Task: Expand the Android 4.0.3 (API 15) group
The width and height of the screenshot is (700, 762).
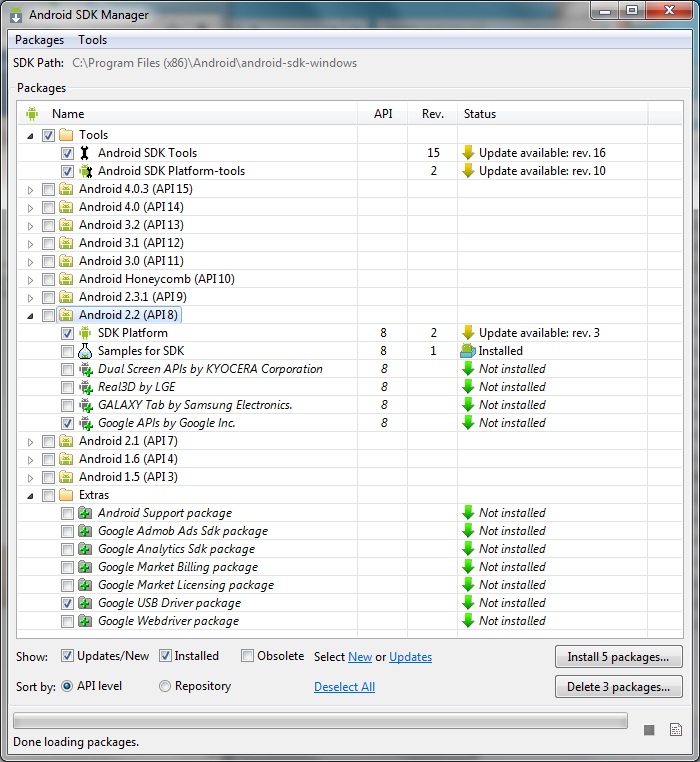Action: click(x=30, y=190)
